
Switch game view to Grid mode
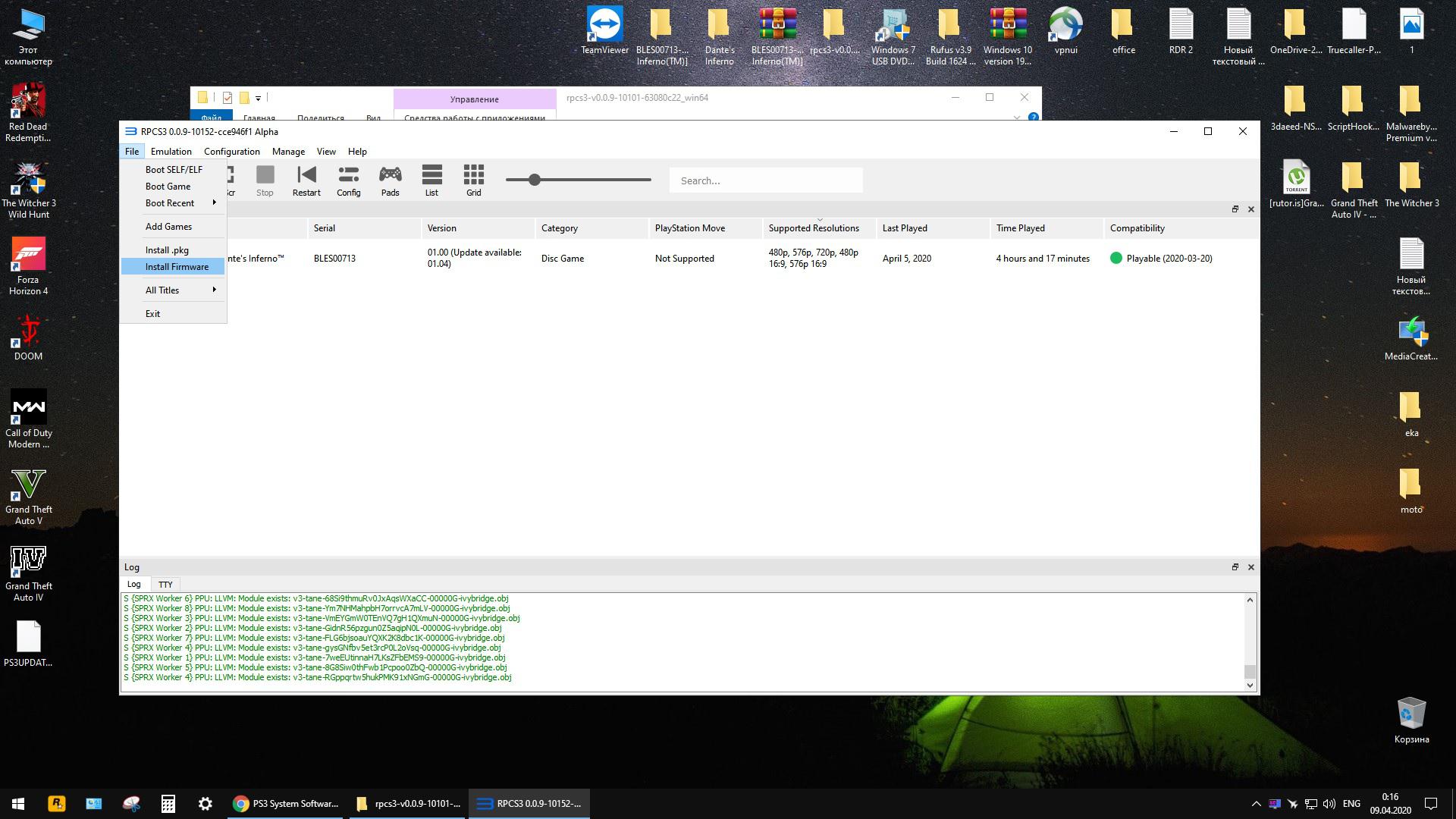[x=473, y=180]
